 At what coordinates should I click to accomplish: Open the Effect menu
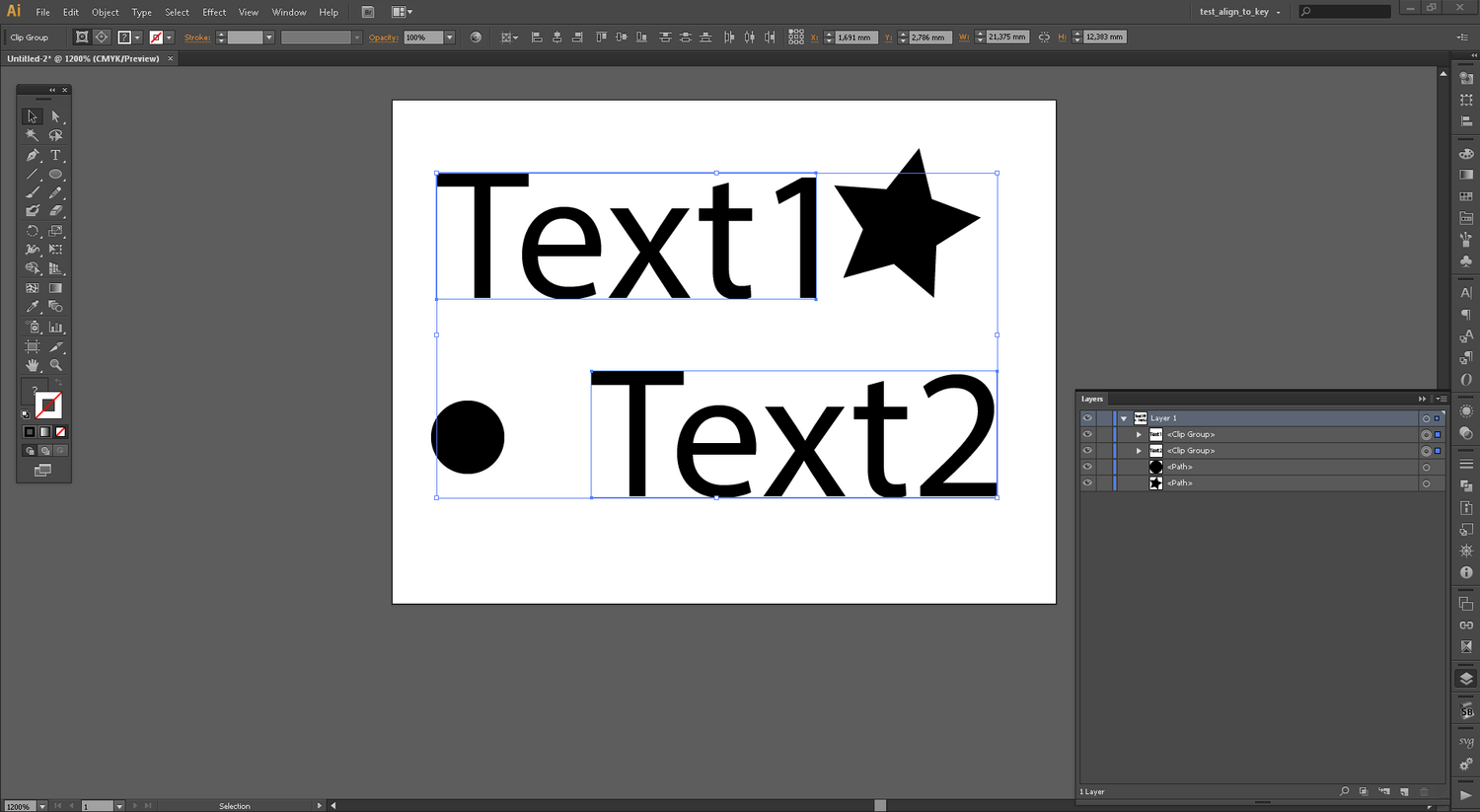point(214,12)
